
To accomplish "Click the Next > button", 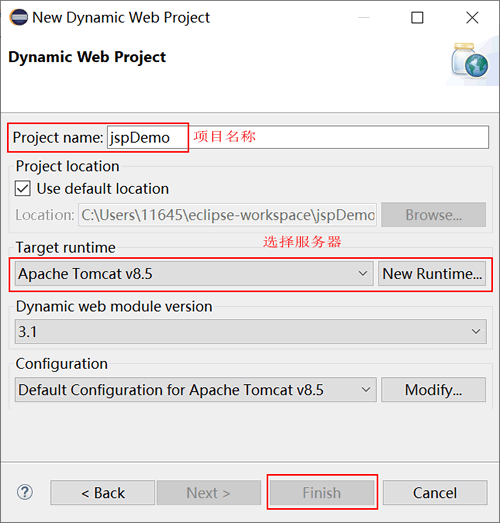I will click(209, 492).
